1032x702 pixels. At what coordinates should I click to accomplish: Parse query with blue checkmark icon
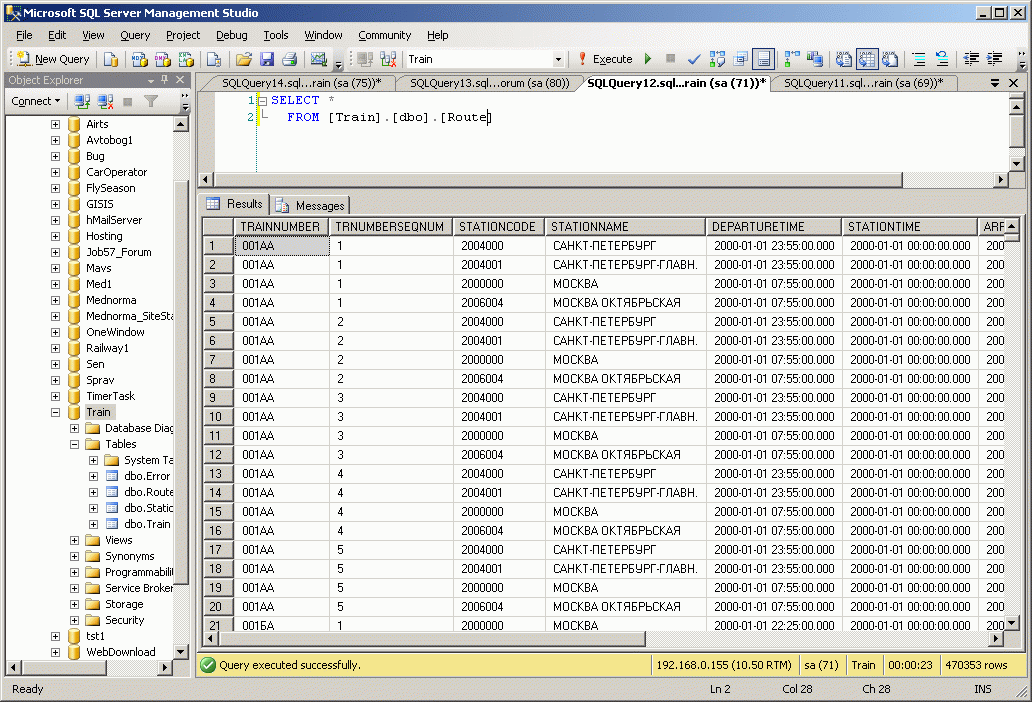694,59
